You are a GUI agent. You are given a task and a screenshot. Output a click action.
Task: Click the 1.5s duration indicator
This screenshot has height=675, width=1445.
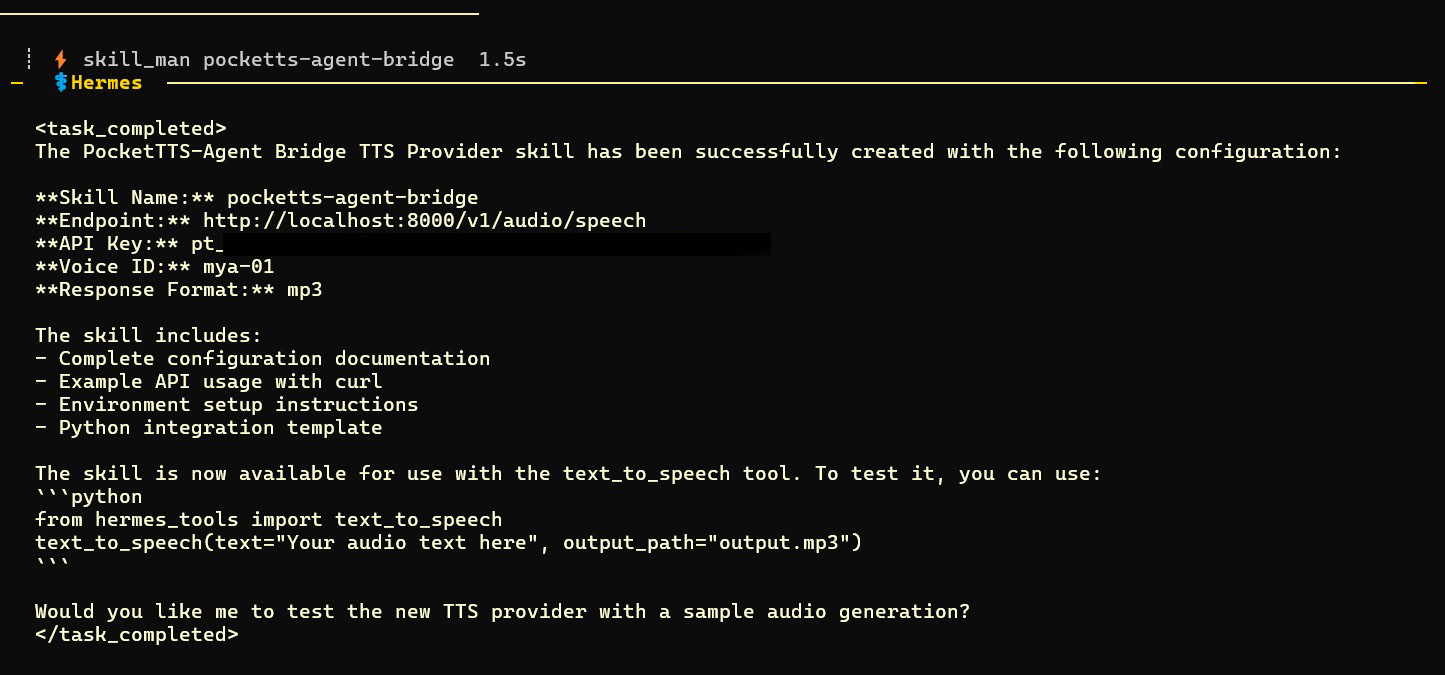[x=502, y=60]
